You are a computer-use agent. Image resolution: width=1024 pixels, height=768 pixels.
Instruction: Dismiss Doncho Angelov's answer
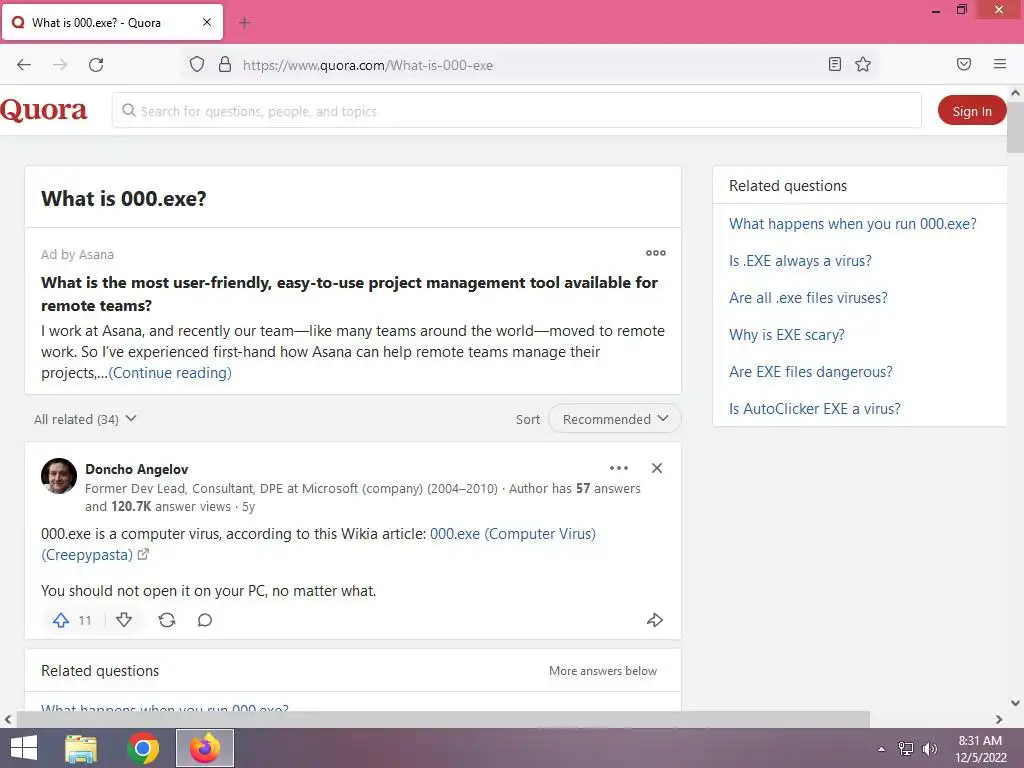tap(657, 468)
